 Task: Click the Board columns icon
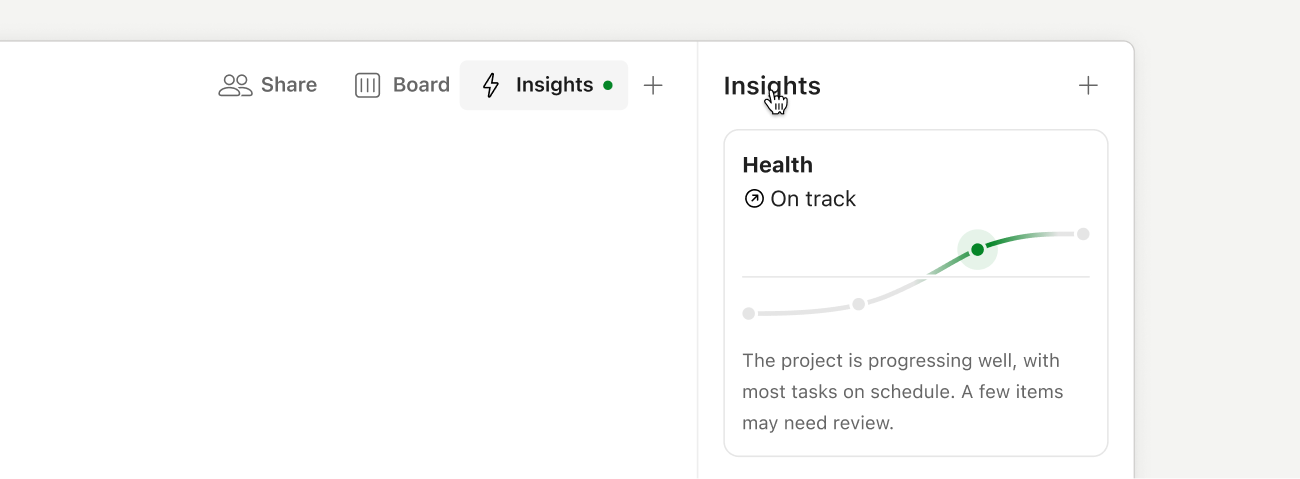pyautogui.click(x=368, y=85)
